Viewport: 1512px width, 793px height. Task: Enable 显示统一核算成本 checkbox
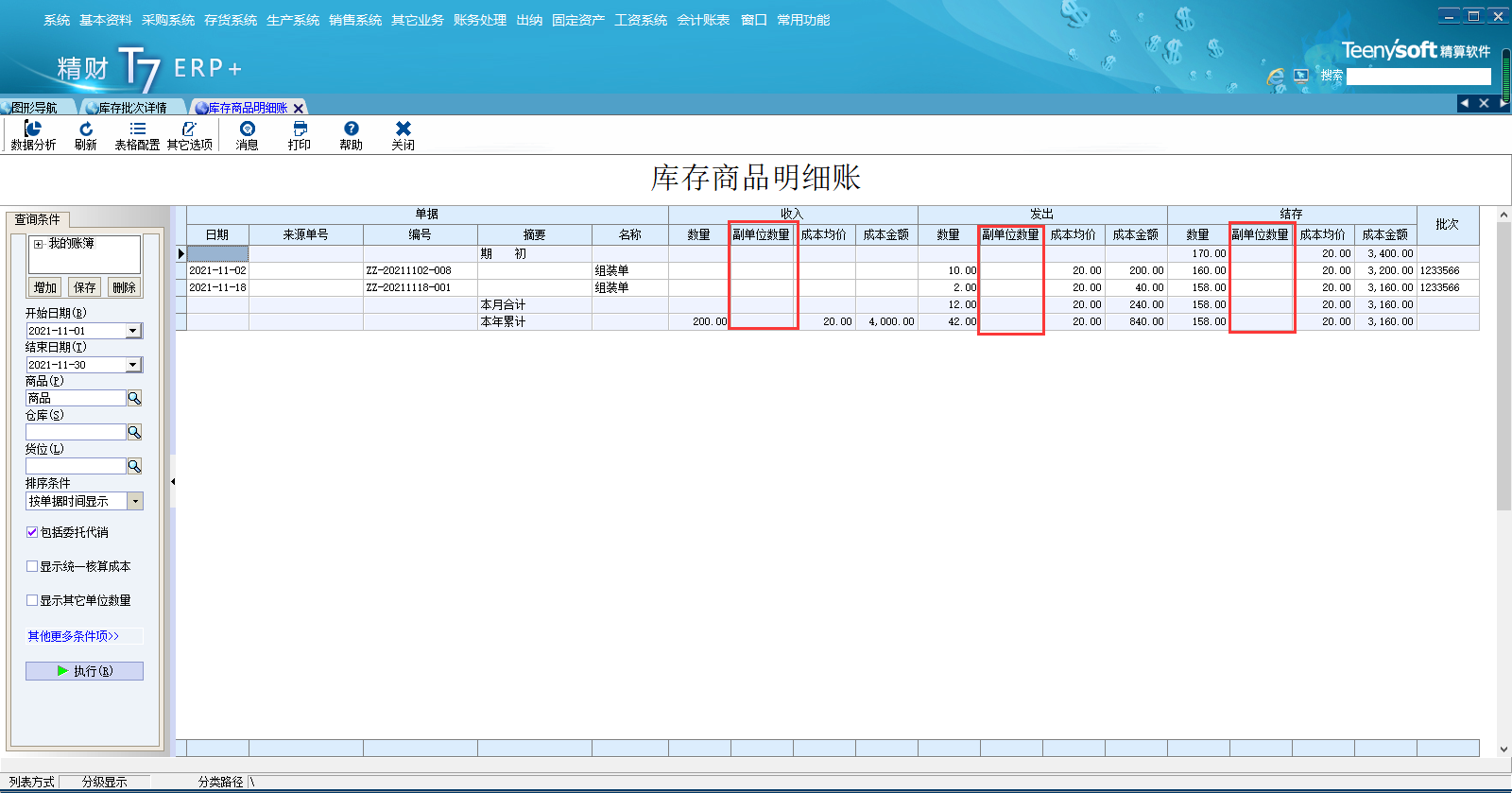(x=32, y=566)
